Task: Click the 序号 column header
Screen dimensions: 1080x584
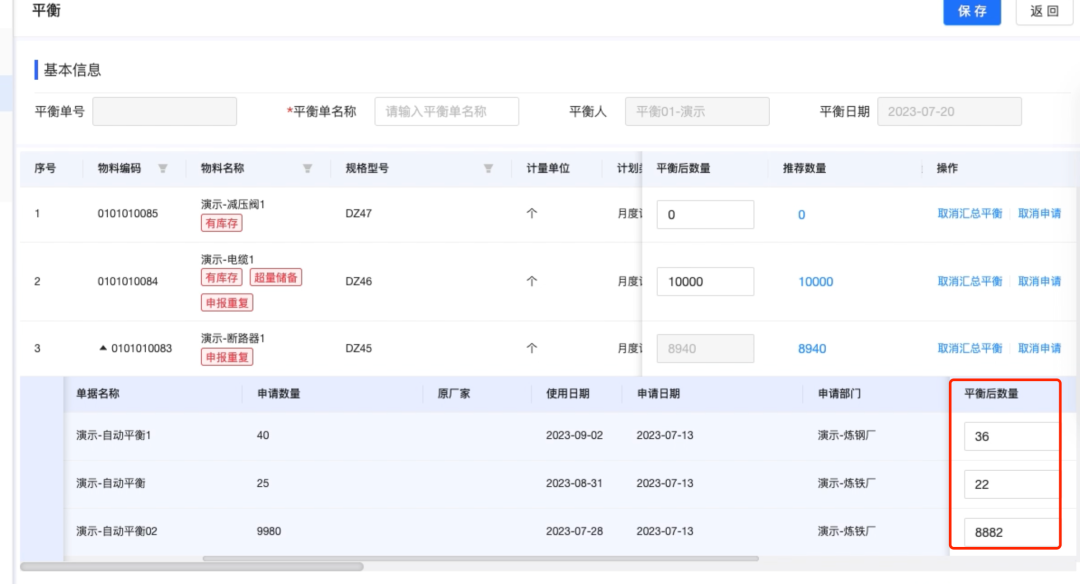Action: click(45, 168)
